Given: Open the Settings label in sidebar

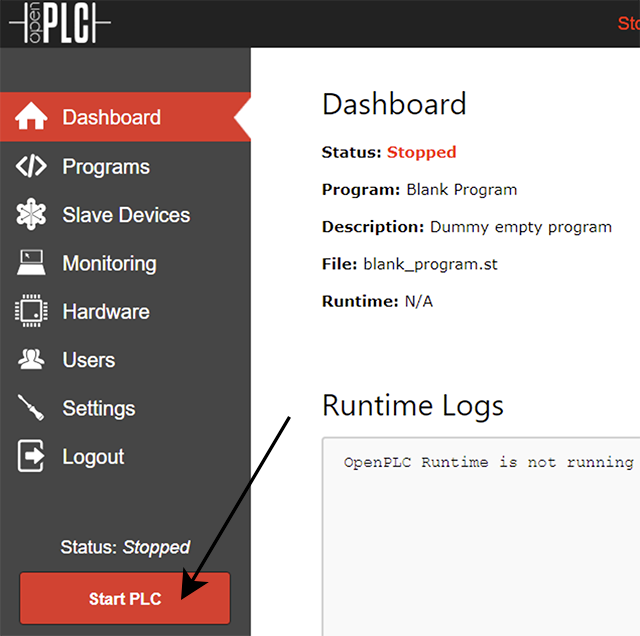Looking at the screenshot, I should coord(99,408).
